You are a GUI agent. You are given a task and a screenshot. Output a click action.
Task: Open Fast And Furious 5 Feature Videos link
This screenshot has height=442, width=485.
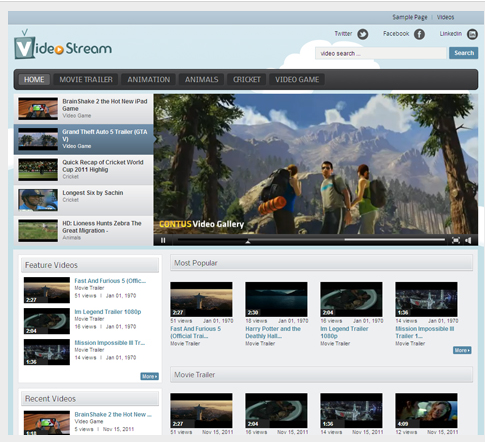click(110, 281)
